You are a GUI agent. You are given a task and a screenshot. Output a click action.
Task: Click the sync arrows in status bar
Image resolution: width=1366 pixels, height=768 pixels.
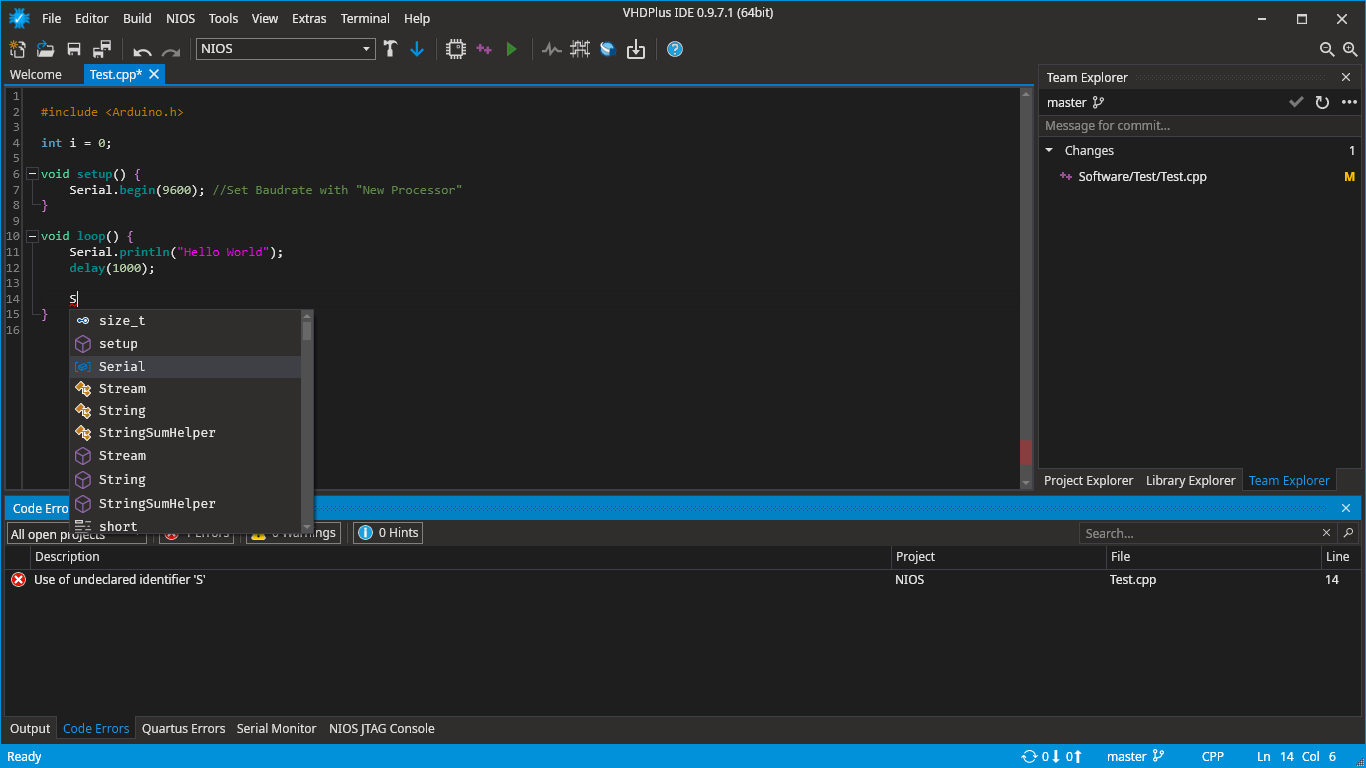1029,756
